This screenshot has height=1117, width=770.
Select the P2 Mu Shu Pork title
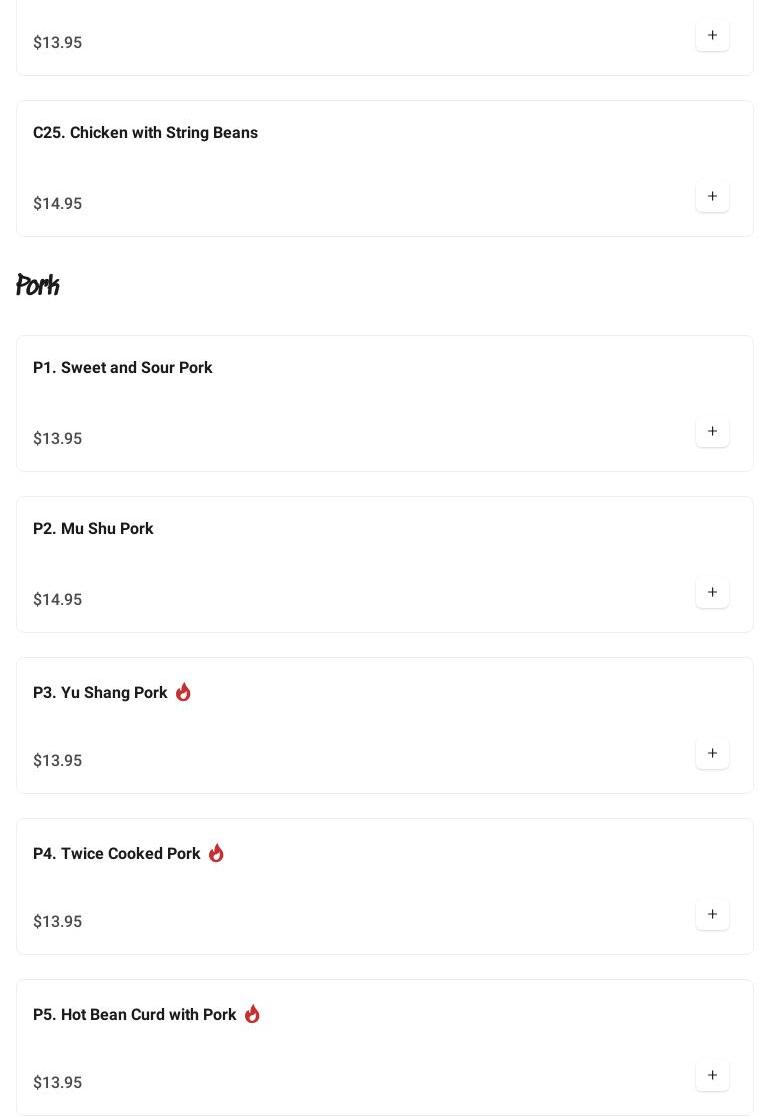(93, 528)
